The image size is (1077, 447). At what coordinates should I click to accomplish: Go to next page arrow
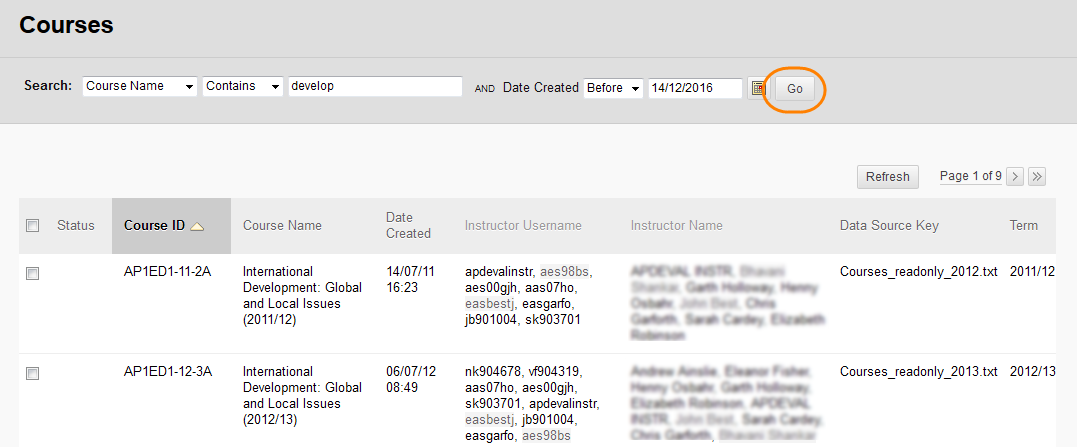coord(1014,177)
